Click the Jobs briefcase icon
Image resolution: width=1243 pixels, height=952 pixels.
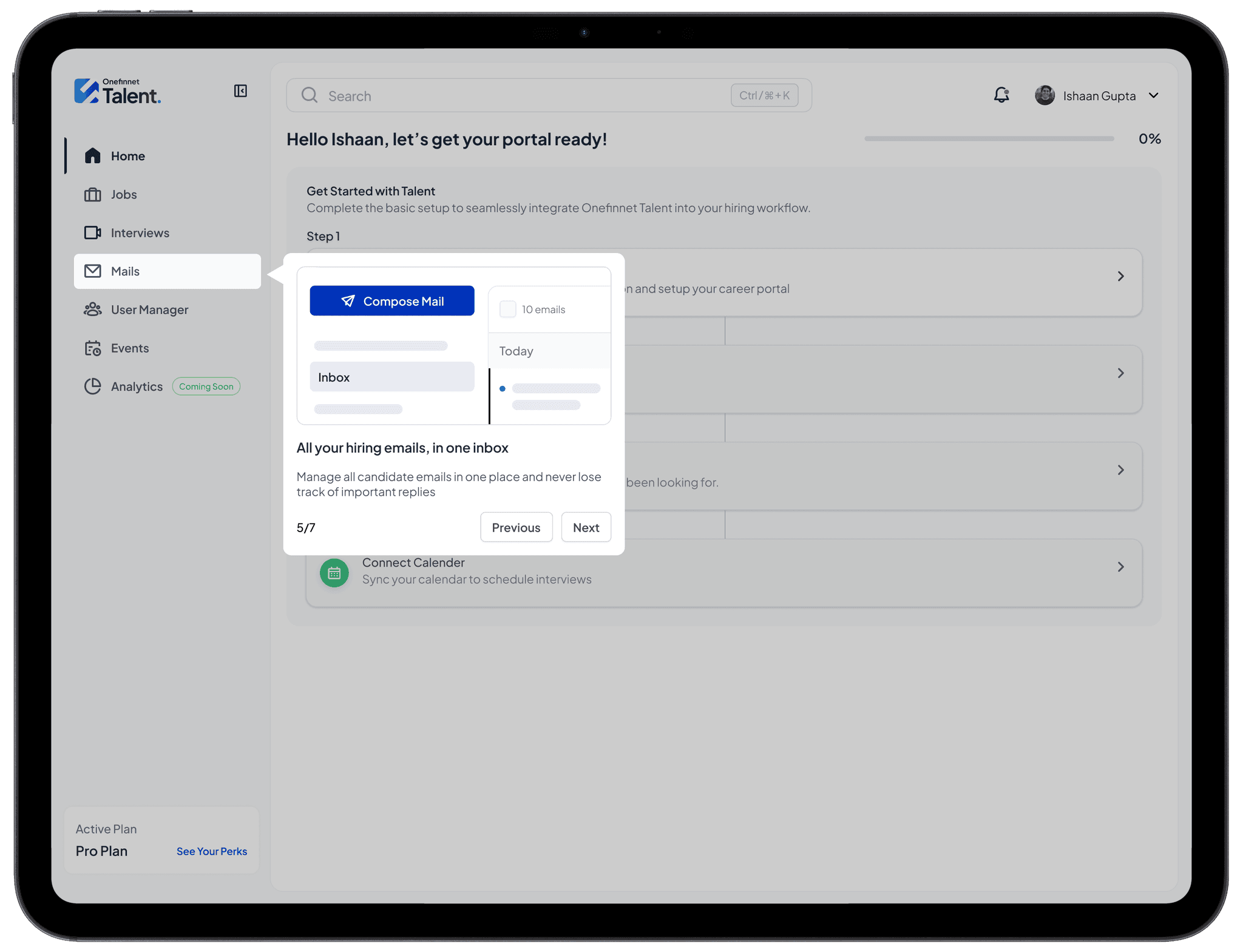point(92,195)
